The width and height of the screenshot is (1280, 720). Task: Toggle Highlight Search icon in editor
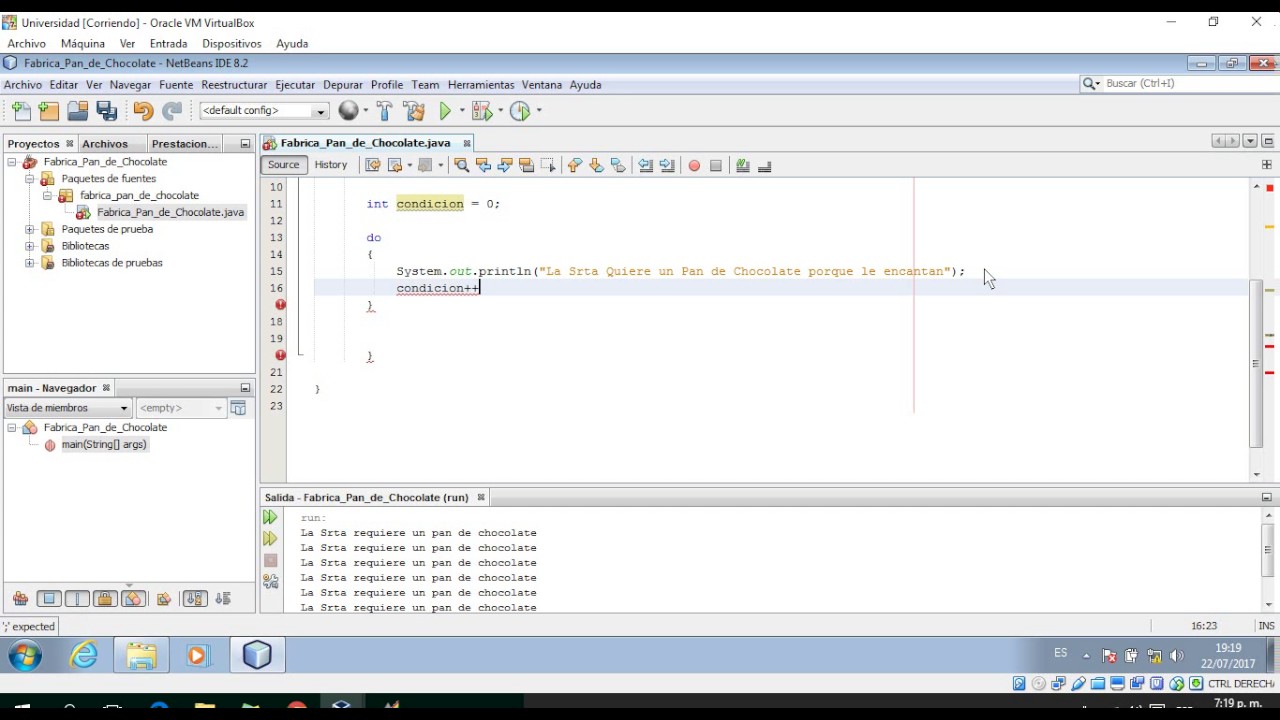tap(527, 165)
